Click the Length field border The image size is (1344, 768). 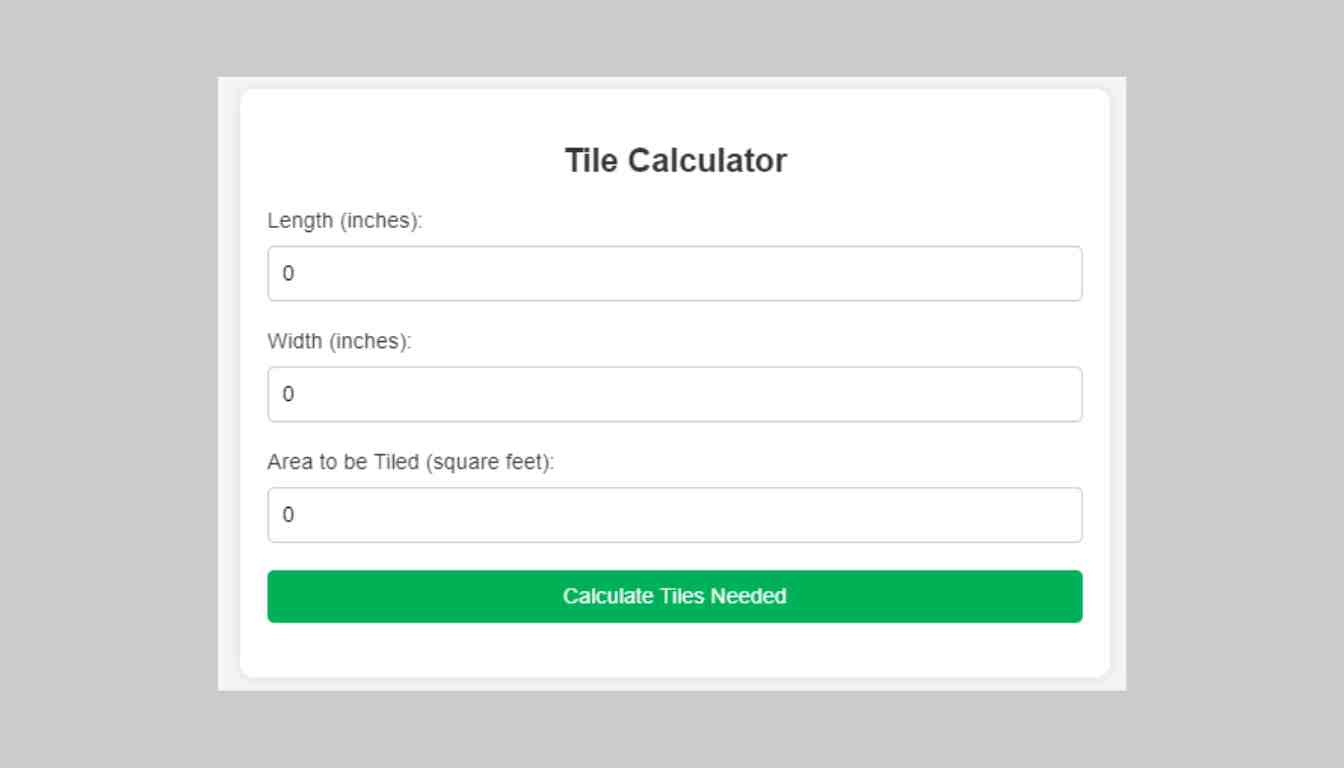(675, 248)
